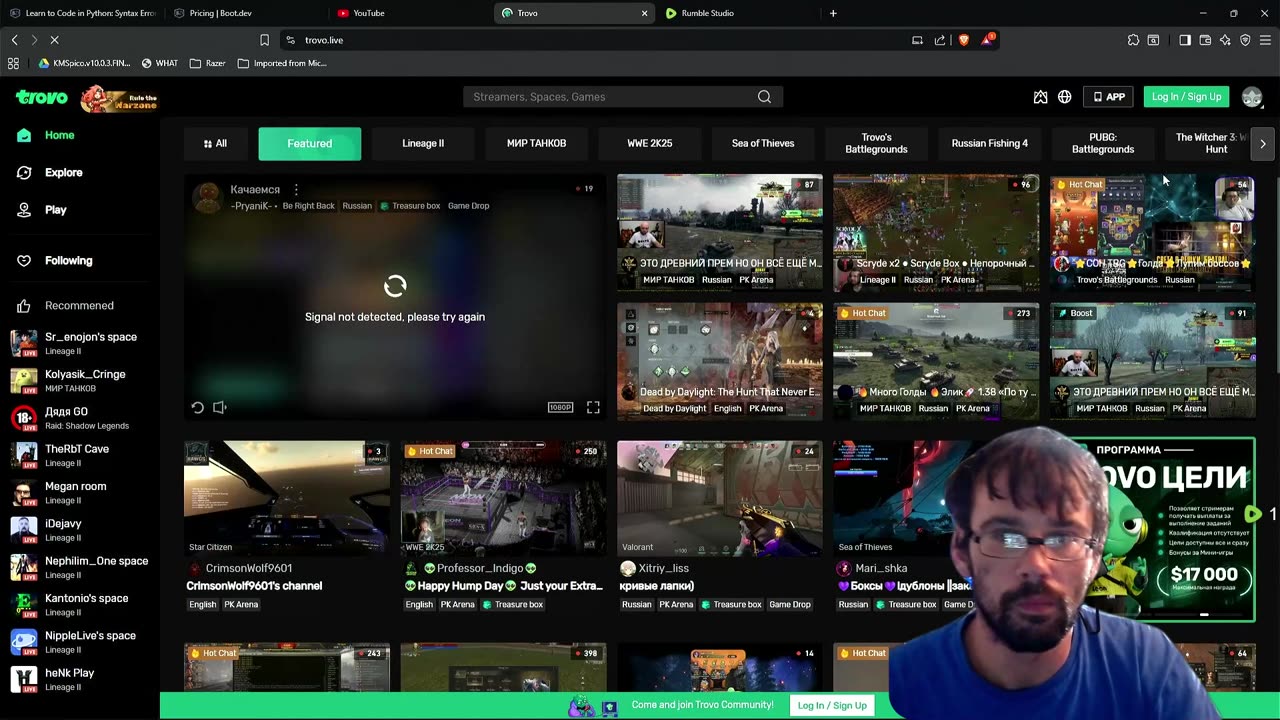Select the Sea of Thieves category tab
Image resolution: width=1280 pixels, height=720 pixels.
763,143
